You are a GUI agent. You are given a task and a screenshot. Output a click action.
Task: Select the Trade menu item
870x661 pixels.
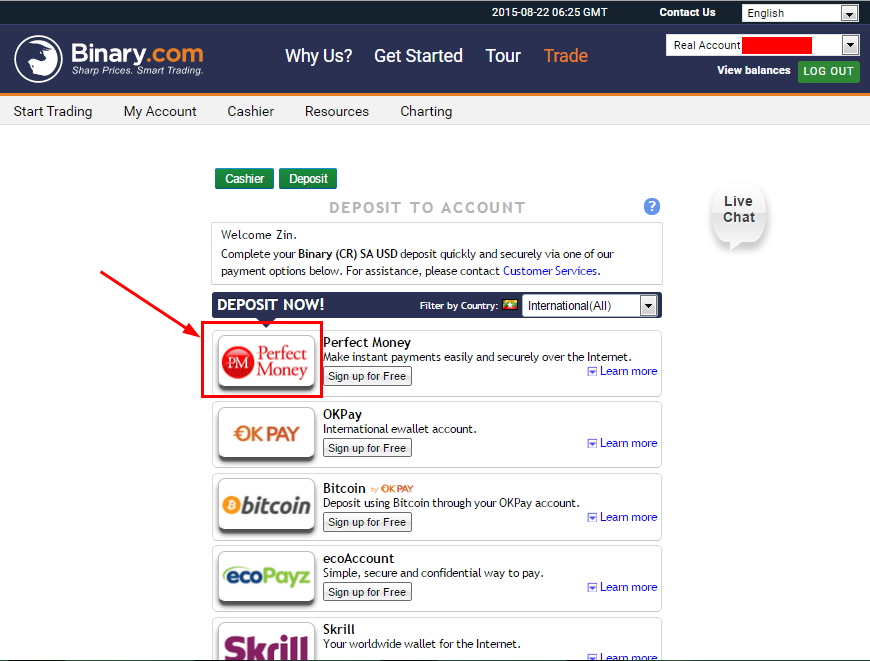pos(565,55)
